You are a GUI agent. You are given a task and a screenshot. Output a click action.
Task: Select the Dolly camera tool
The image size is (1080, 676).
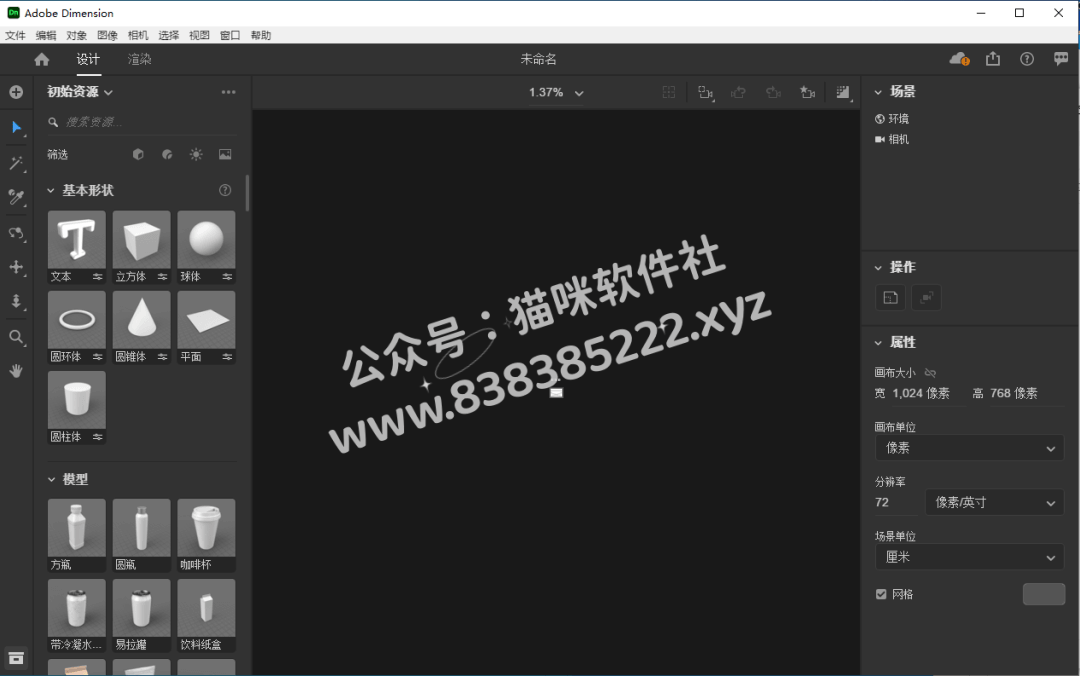(x=17, y=302)
